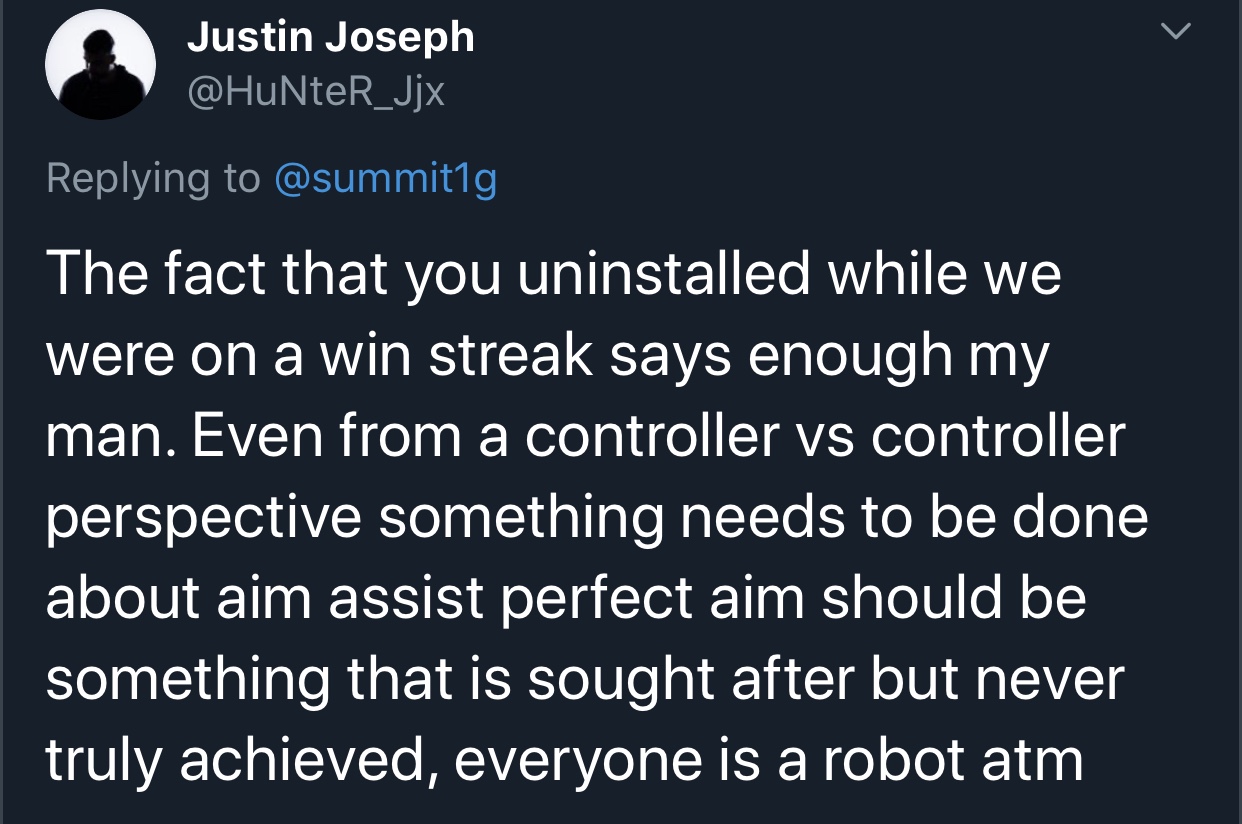Click the Justin Joseph display name
Viewport: 1242px width, 824px height.
tap(331, 38)
